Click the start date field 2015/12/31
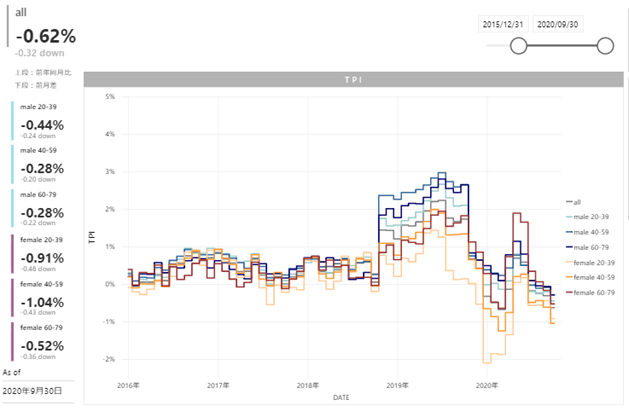 [503, 23]
